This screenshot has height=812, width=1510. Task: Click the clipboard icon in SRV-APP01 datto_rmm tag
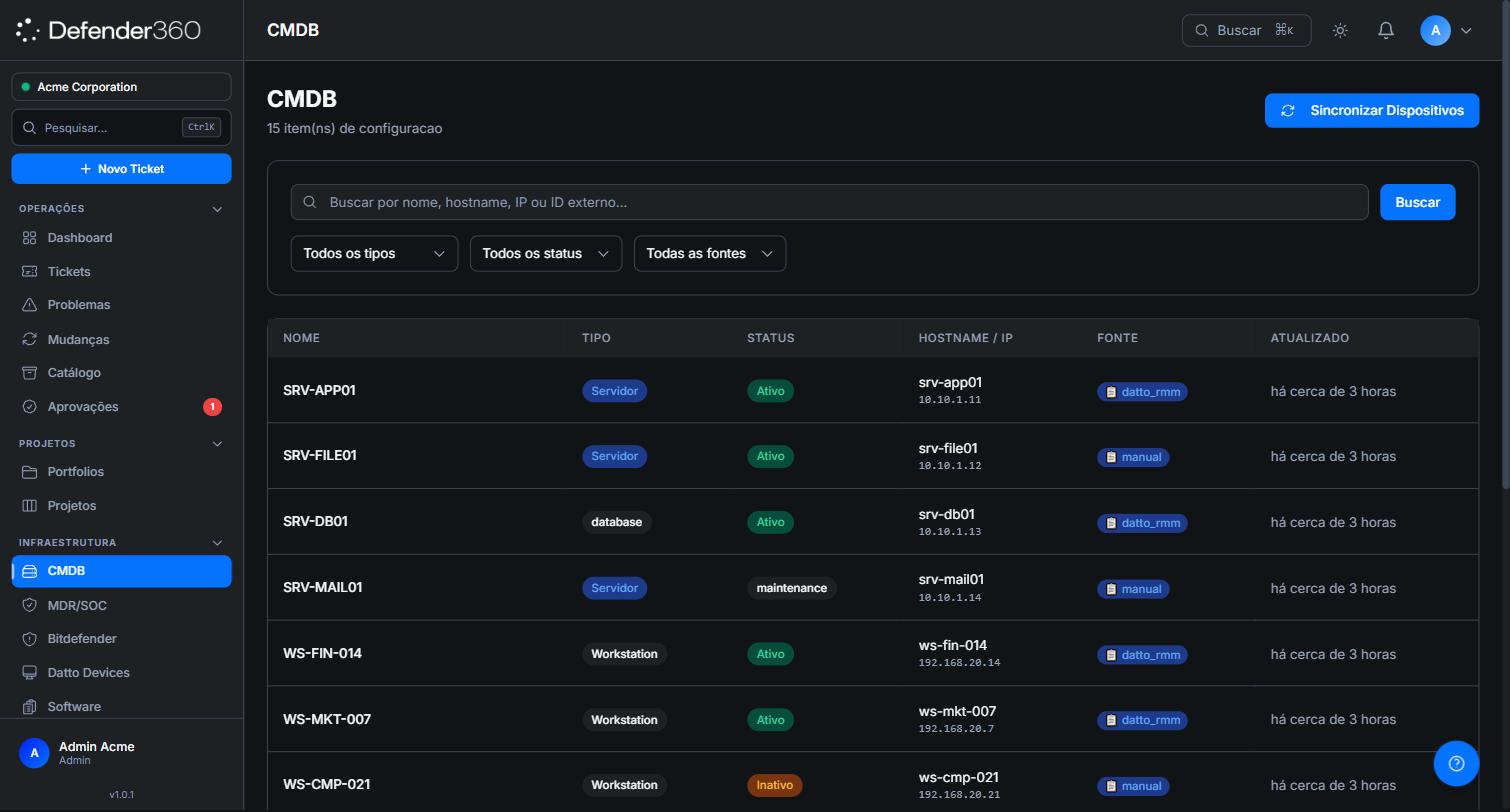[1111, 392]
